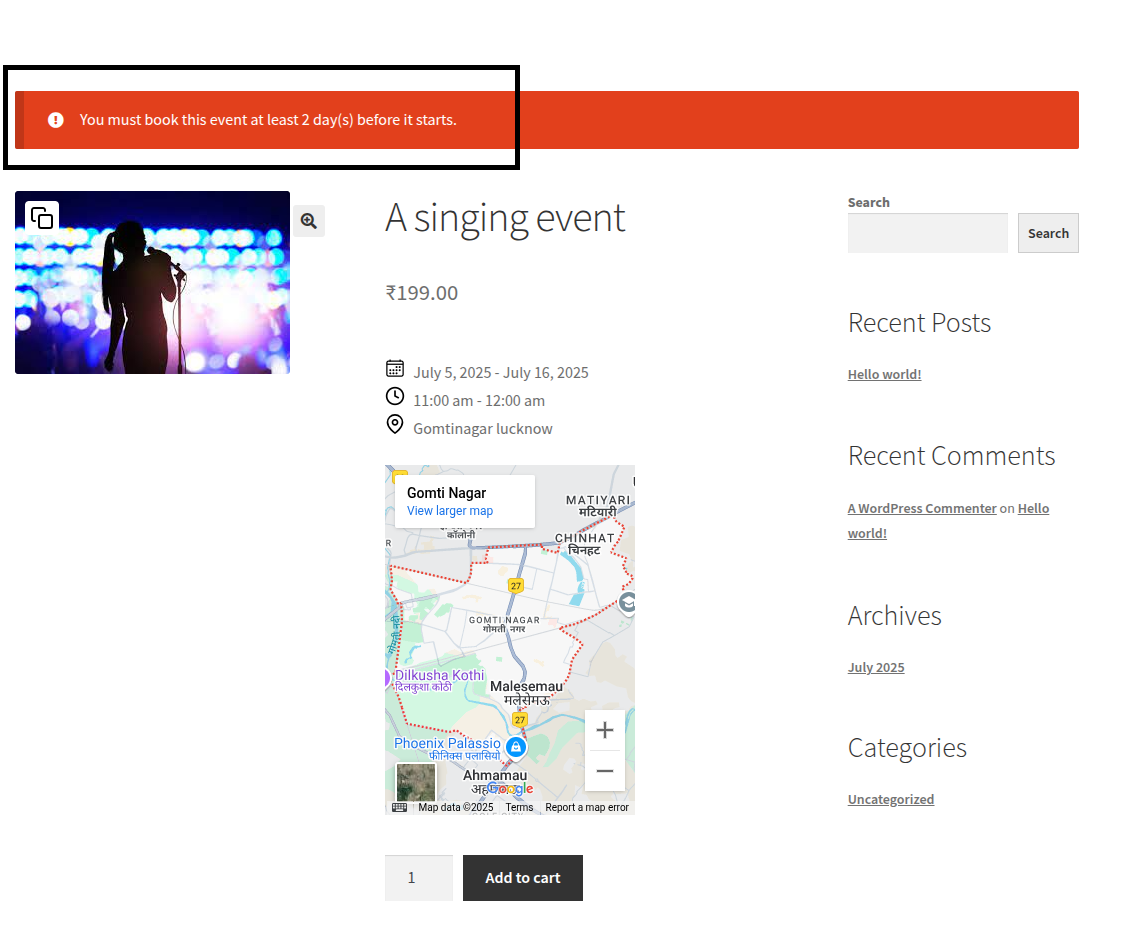
Task: Click map Terms link
Action: [x=519, y=807]
